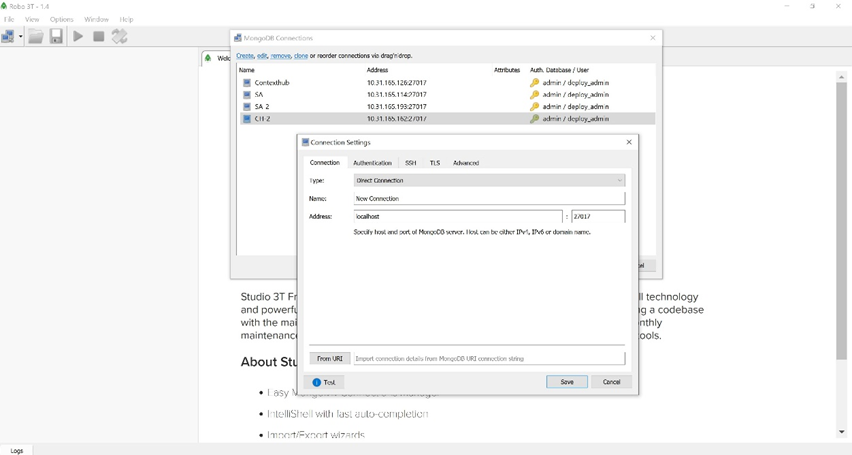852x455 pixels.
Task: Switch to the SSH tab
Action: (x=411, y=163)
